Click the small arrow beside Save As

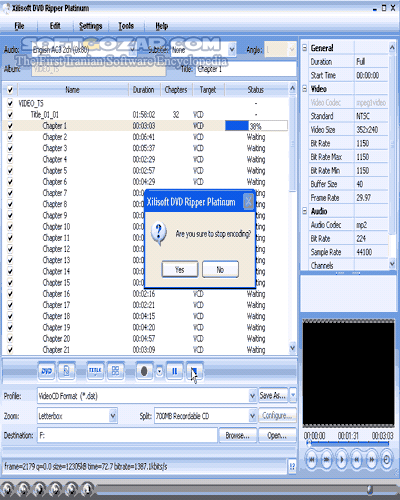(x=293, y=395)
